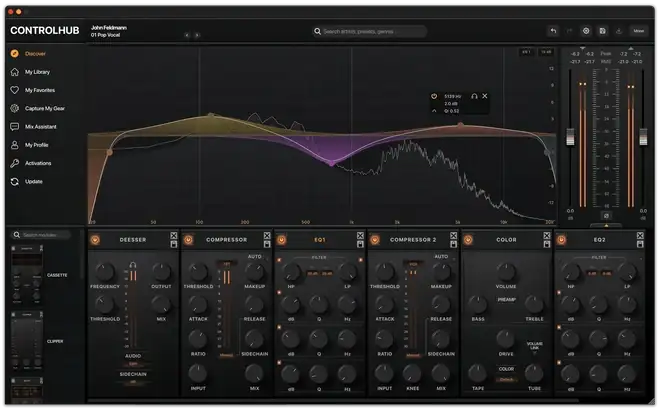Screen dimensions: 660x410
Task: Open the Color module color selector
Action: click(506, 379)
